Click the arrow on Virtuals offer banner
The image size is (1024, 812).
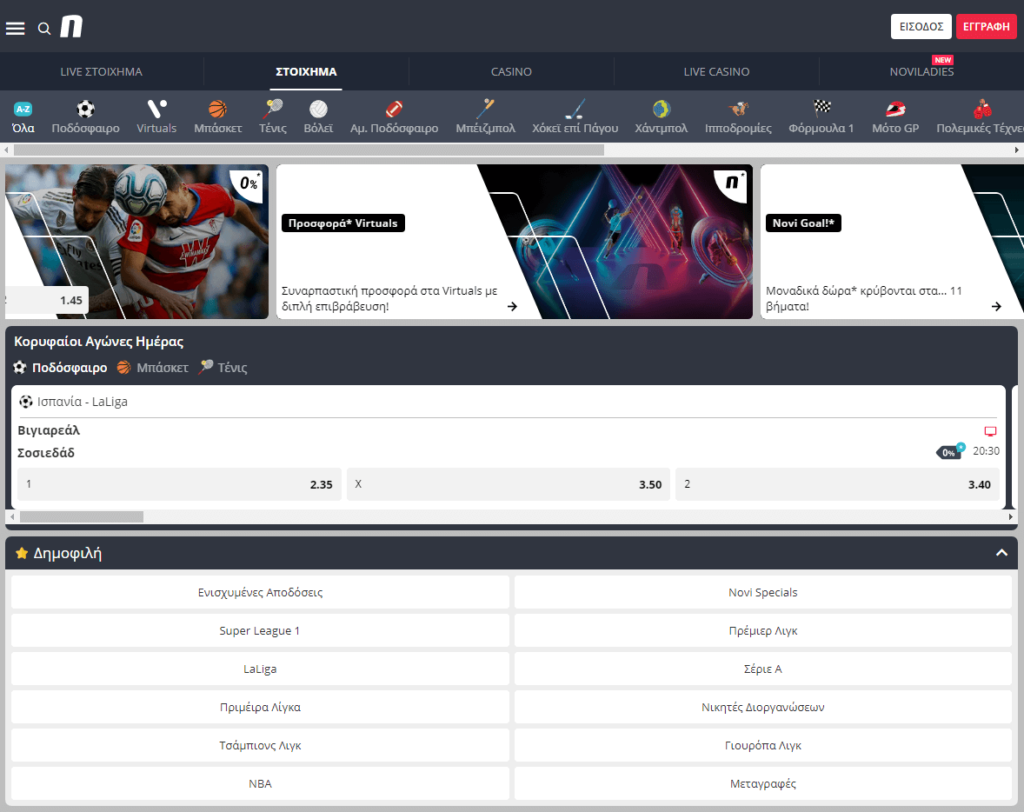pyautogui.click(x=512, y=306)
